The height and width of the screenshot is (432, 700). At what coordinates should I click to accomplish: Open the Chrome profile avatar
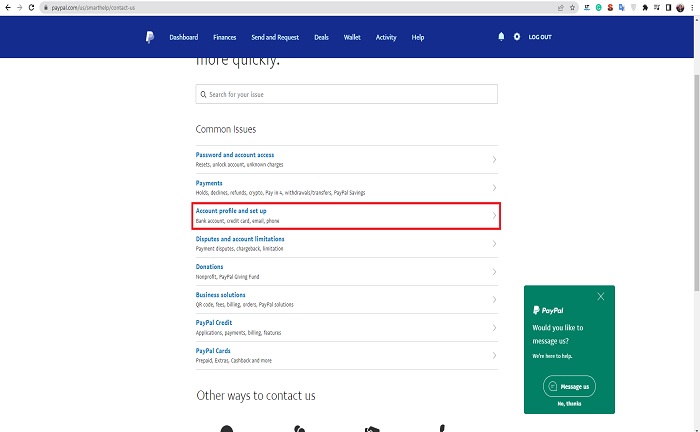coord(680,8)
